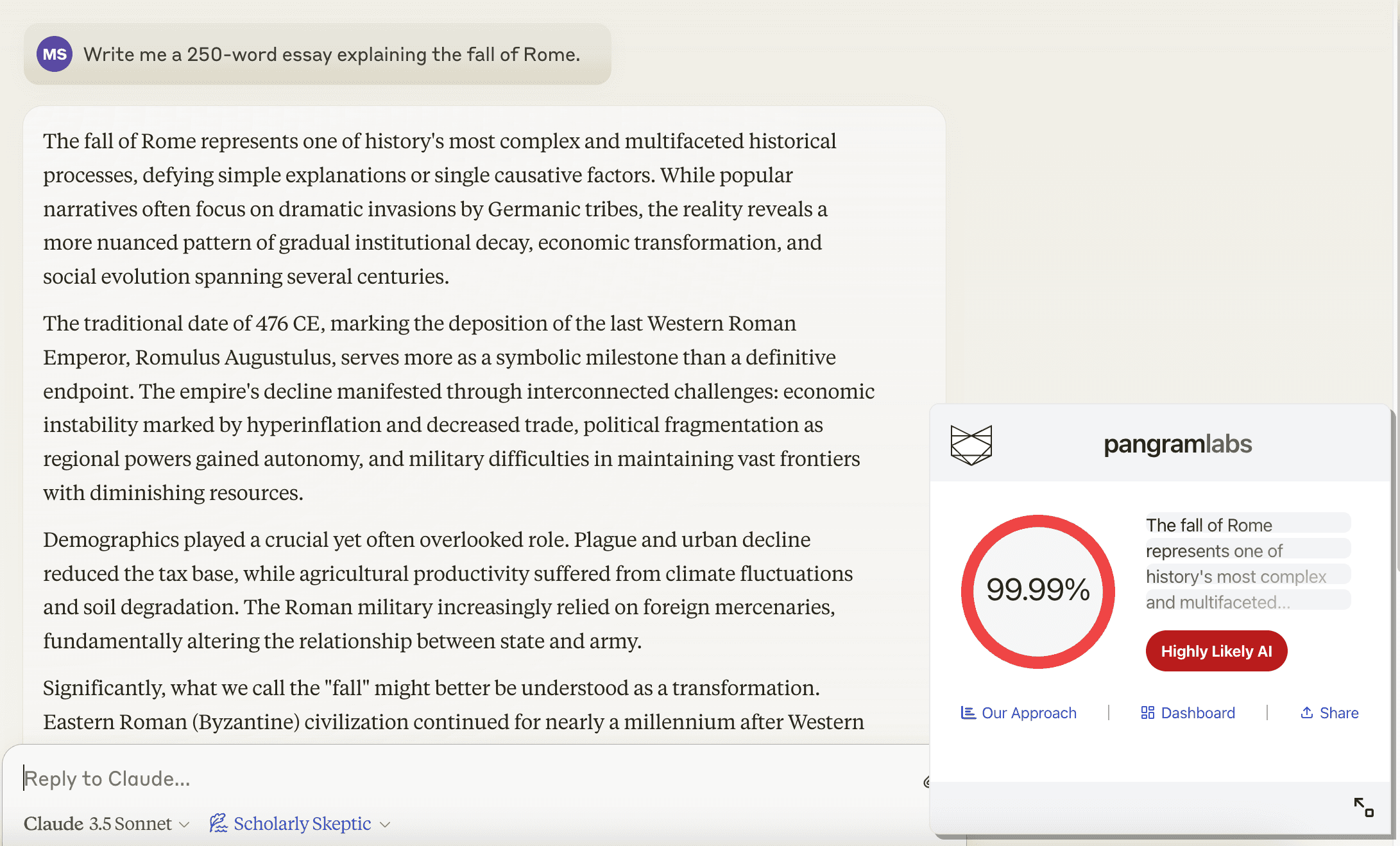Viewport: 1400px width, 846px height.
Task: Click the first paragraph of Claude's essay
Action: (x=440, y=209)
